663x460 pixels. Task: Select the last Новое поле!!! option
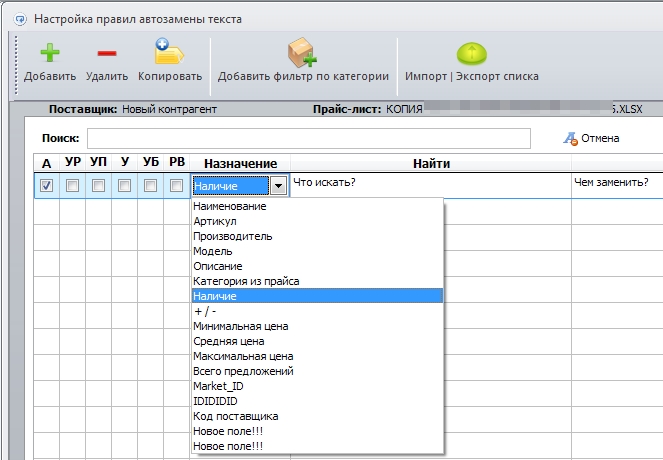coord(317,446)
